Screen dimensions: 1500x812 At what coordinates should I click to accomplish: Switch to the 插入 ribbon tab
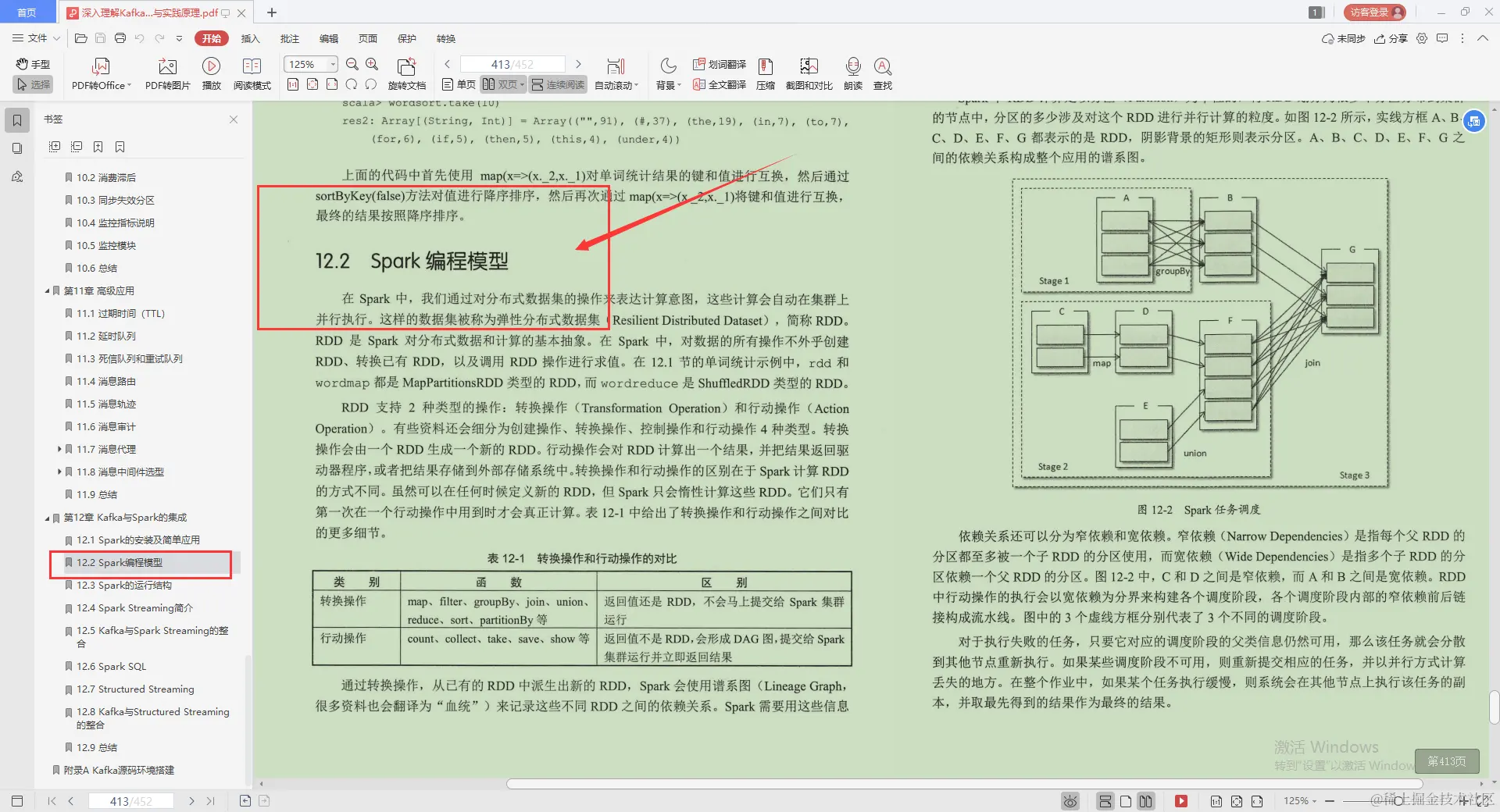point(250,38)
